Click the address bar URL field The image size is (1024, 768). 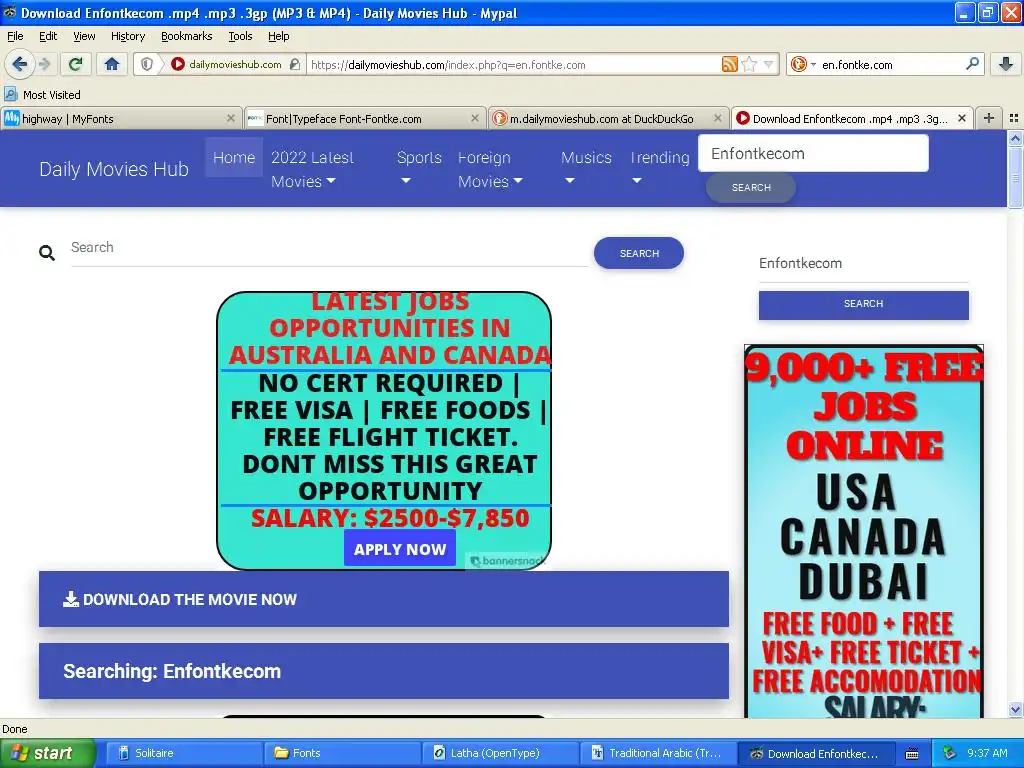[x=513, y=64]
